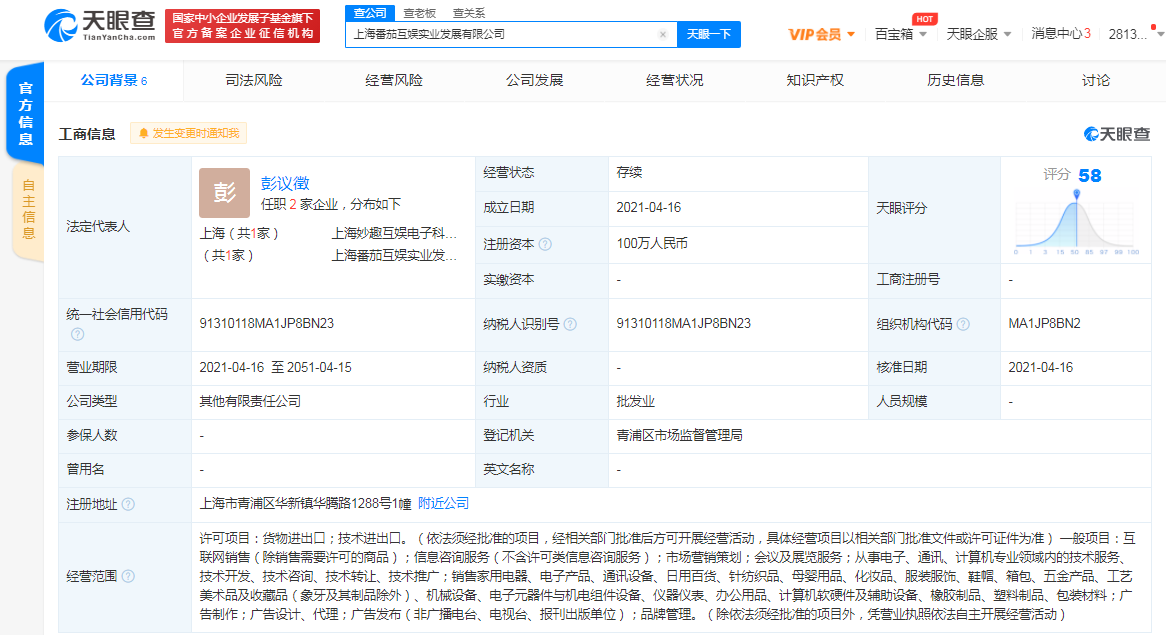Switch to the 知识产权 tab
The width and height of the screenshot is (1166, 635).
click(x=815, y=80)
